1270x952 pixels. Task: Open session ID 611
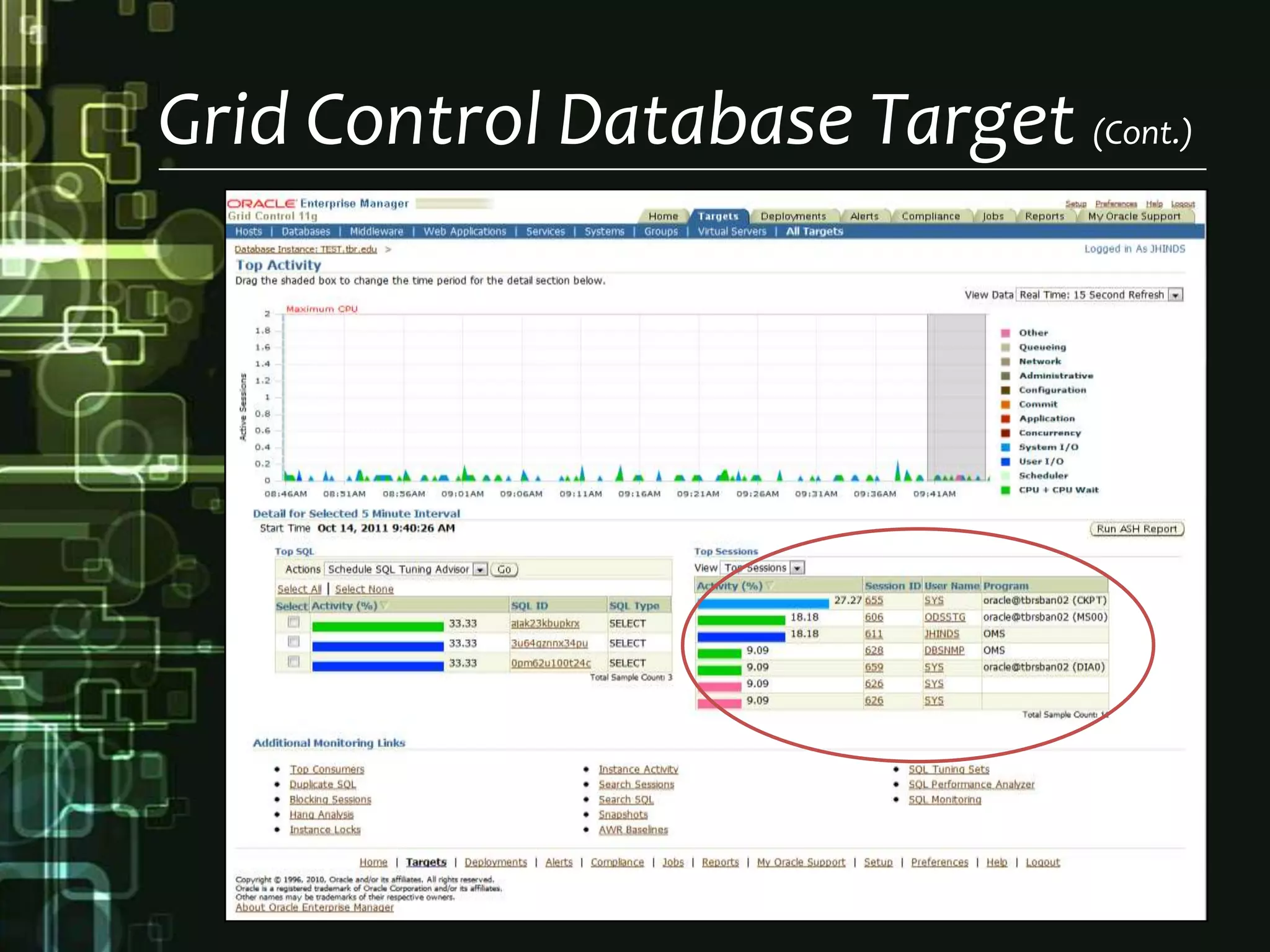coord(874,634)
